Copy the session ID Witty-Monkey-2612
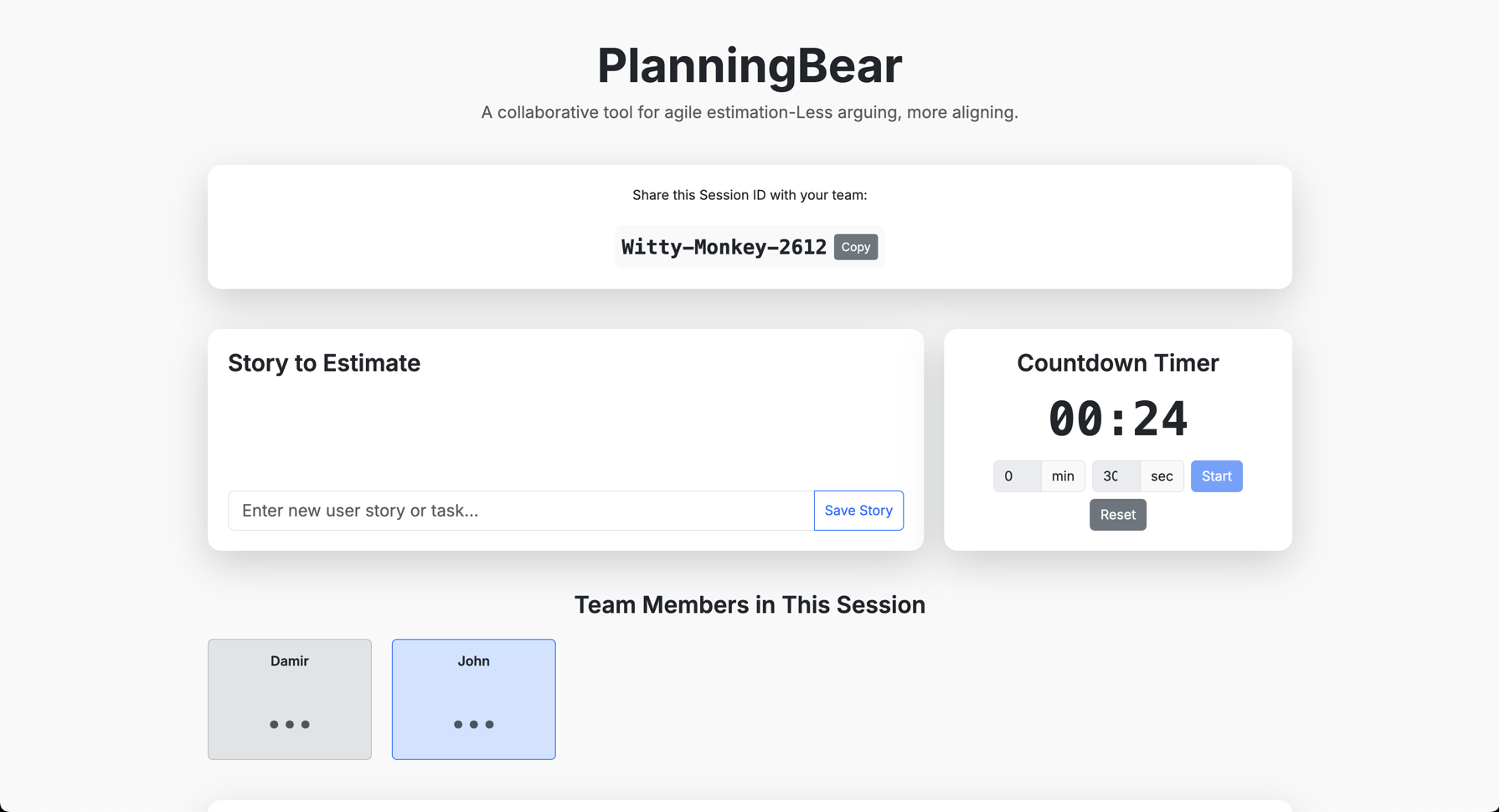 pyautogui.click(x=855, y=247)
